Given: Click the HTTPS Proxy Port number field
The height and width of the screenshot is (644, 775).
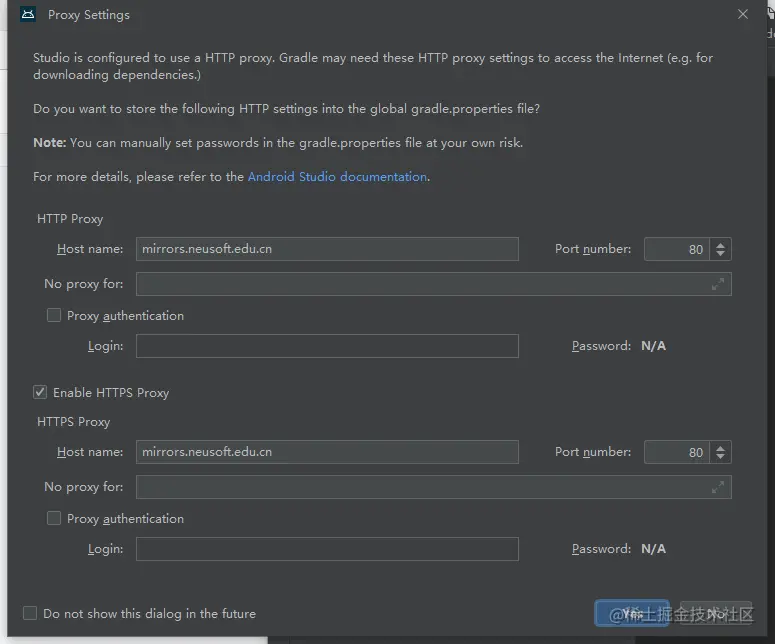Looking at the screenshot, I should click(x=677, y=452).
